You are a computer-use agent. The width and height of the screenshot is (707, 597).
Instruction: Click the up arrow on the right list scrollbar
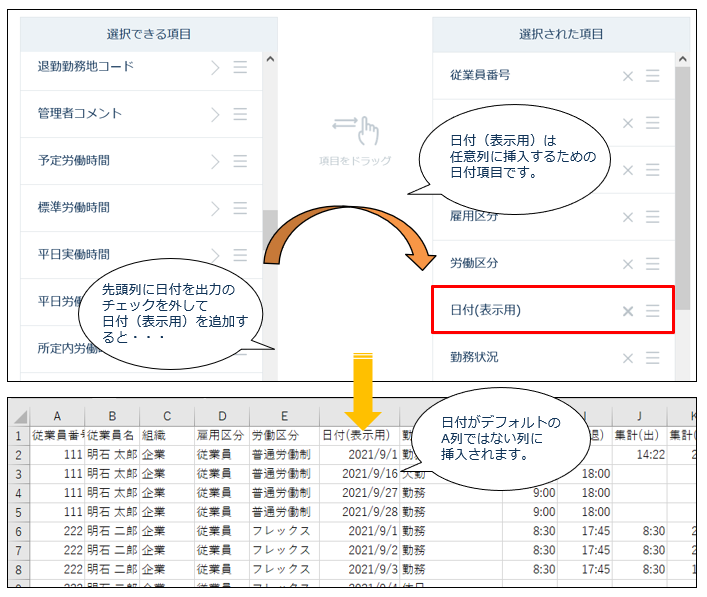[x=682, y=59]
